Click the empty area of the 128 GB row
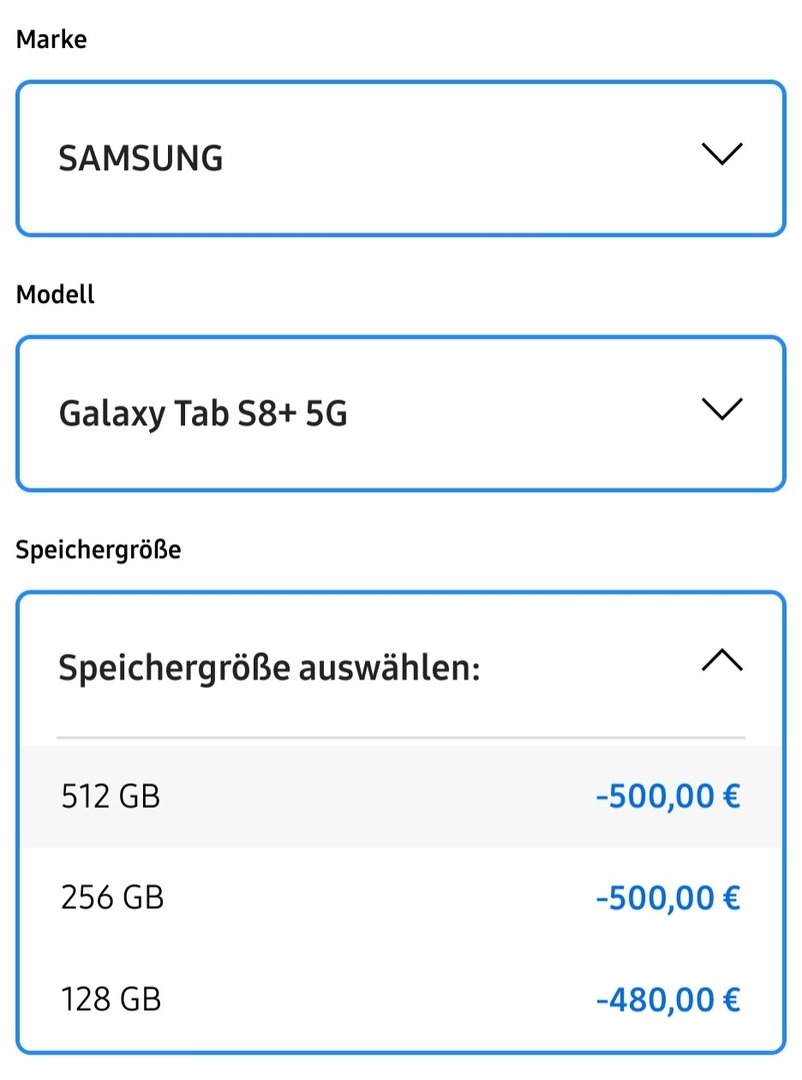The height and width of the screenshot is (1080, 802). pyautogui.click(x=380, y=999)
